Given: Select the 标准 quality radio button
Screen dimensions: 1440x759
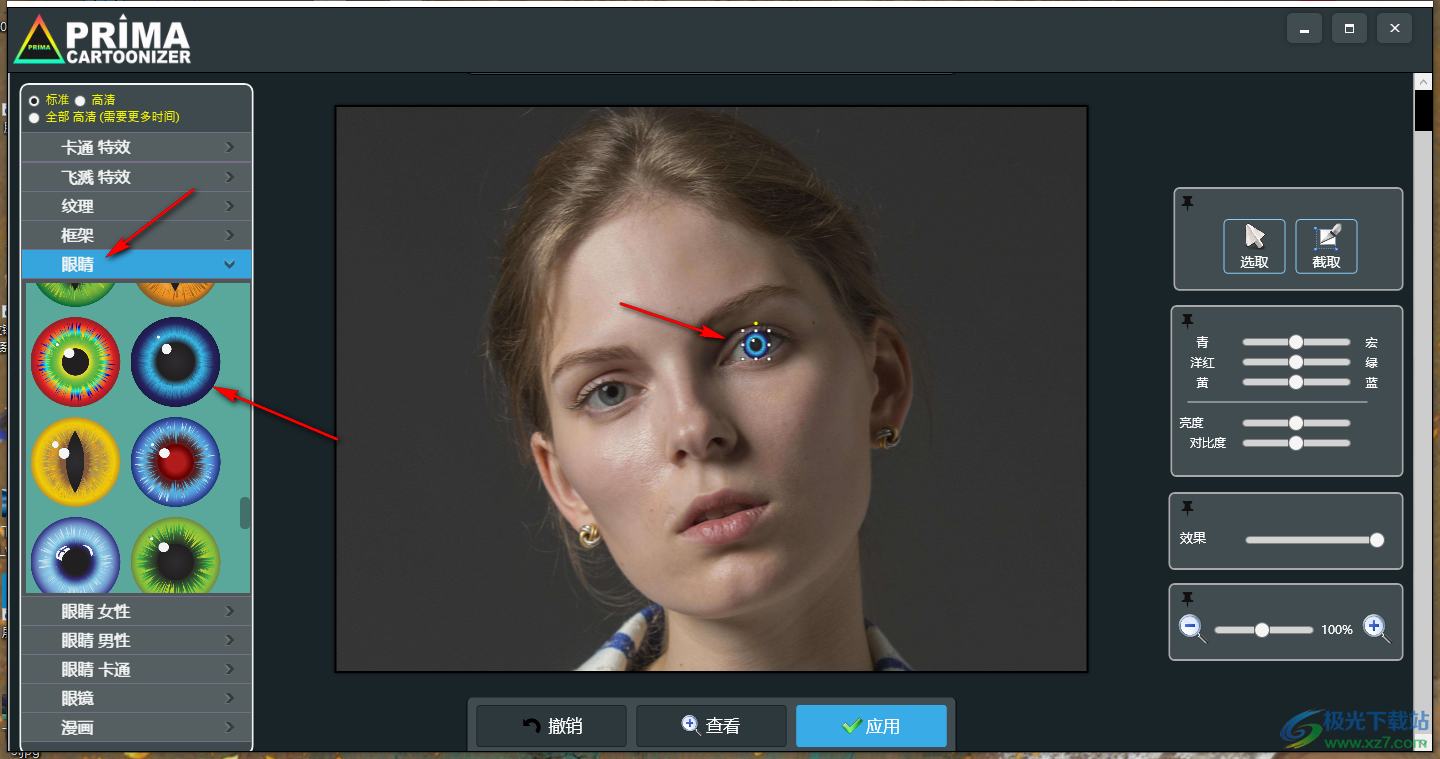Looking at the screenshot, I should [x=35, y=100].
